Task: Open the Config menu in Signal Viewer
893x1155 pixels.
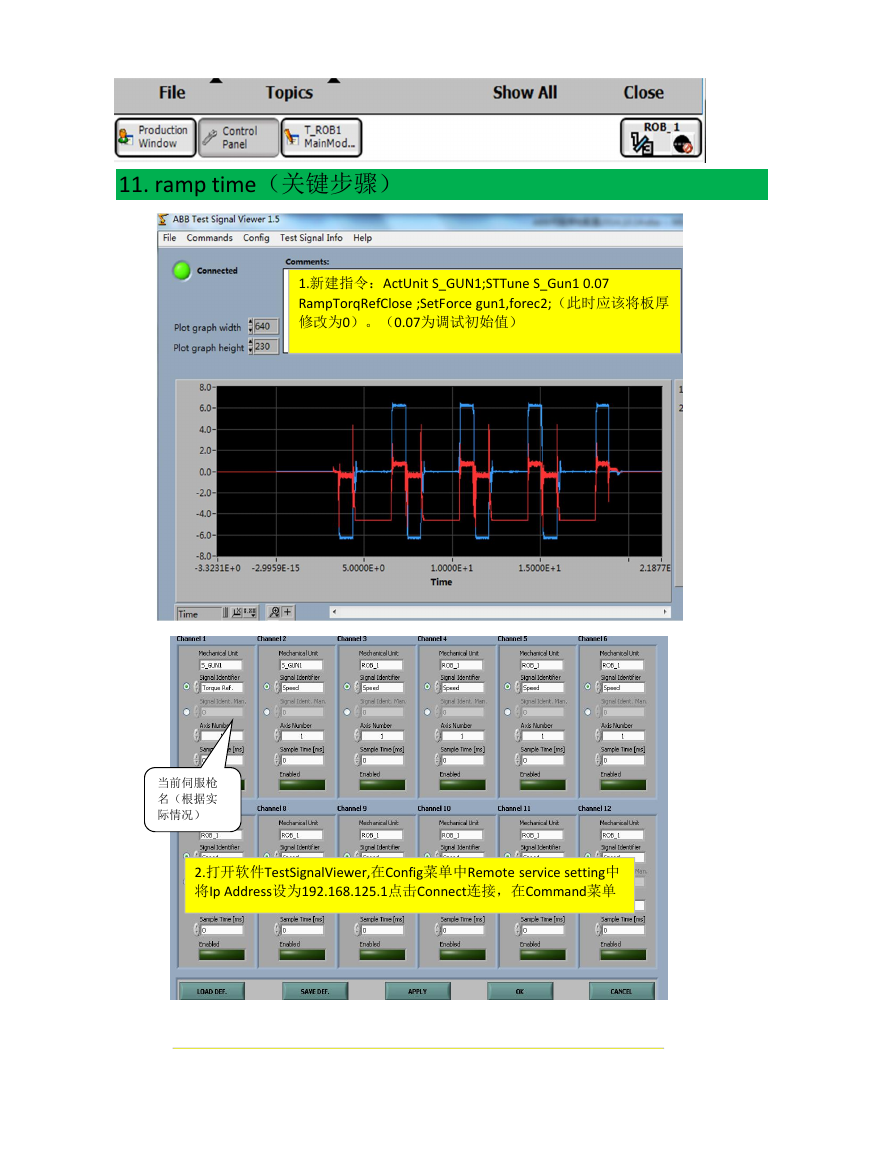Action: (256, 238)
